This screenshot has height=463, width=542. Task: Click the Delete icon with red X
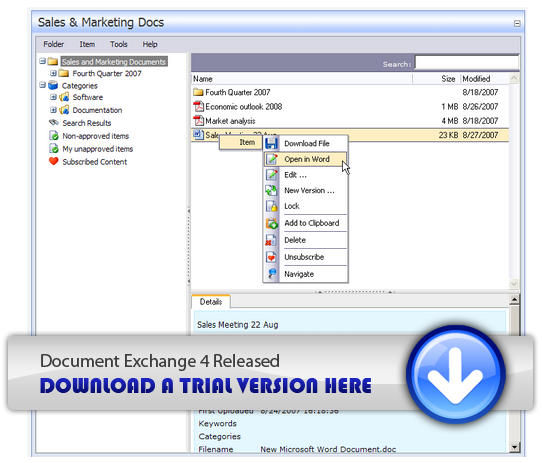[271, 240]
